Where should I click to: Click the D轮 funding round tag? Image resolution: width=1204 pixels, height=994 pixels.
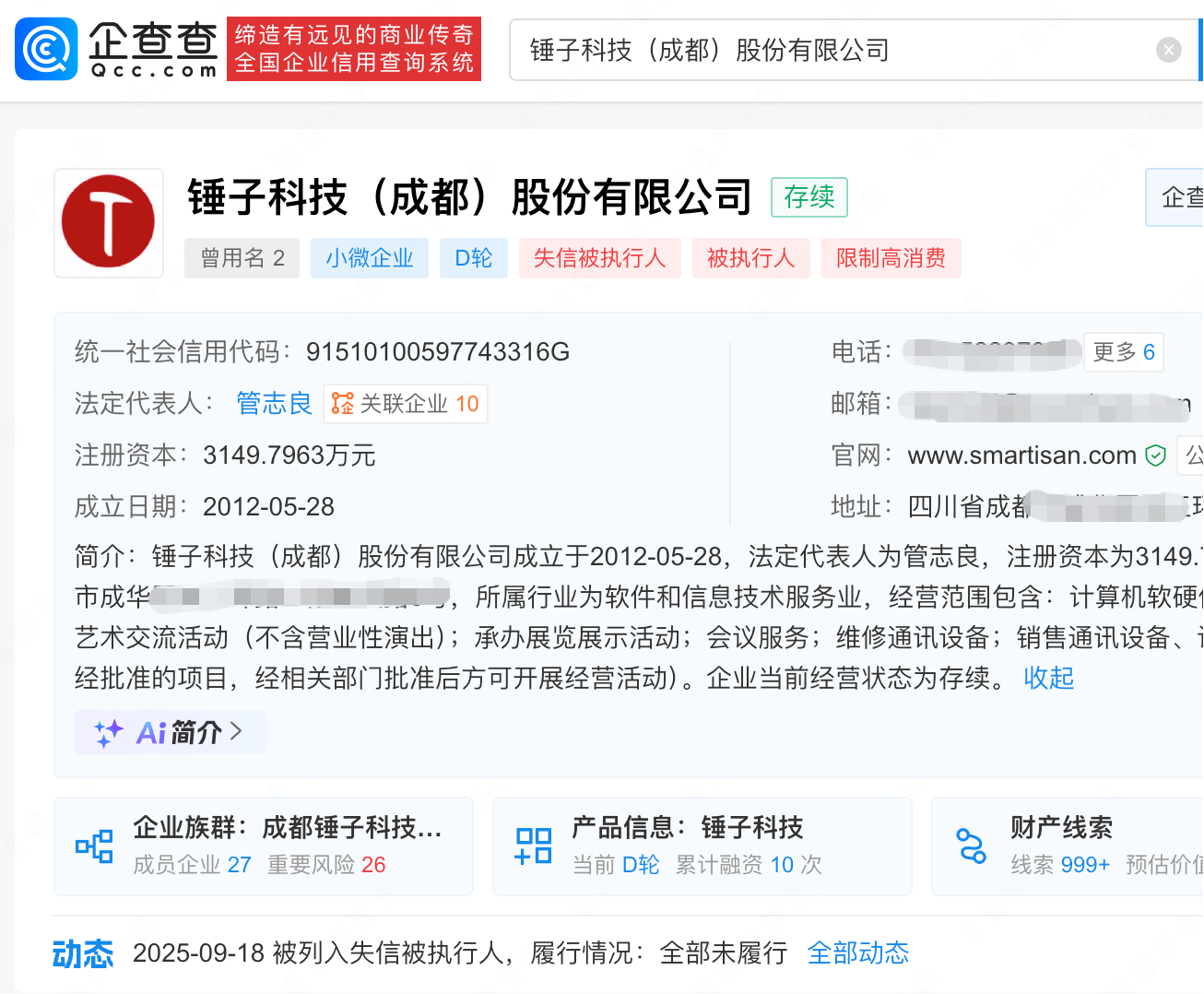click(474, 258)
